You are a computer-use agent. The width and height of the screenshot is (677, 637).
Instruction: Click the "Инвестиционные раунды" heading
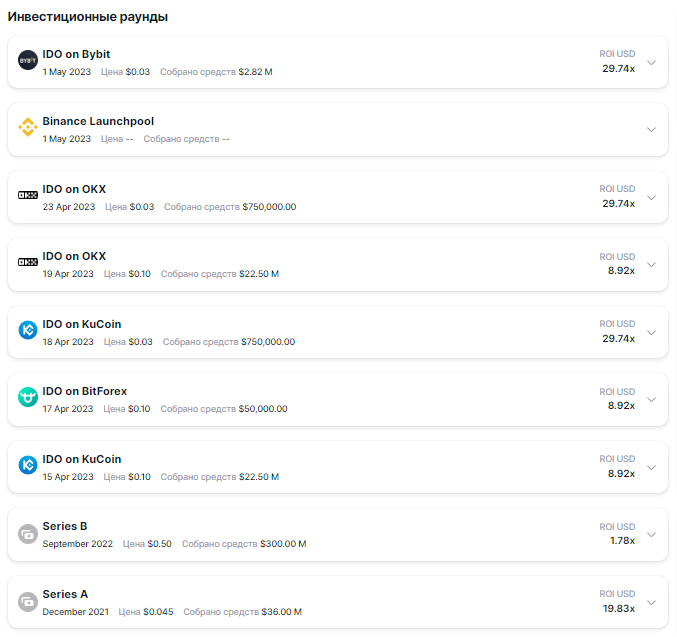point(88,17)
